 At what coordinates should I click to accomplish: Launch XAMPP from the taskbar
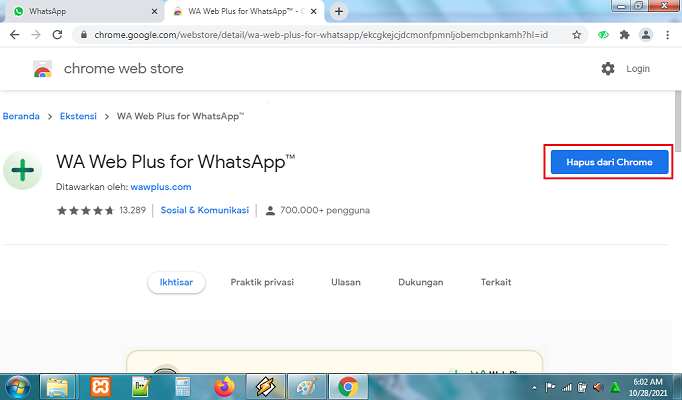coord(100,387)
